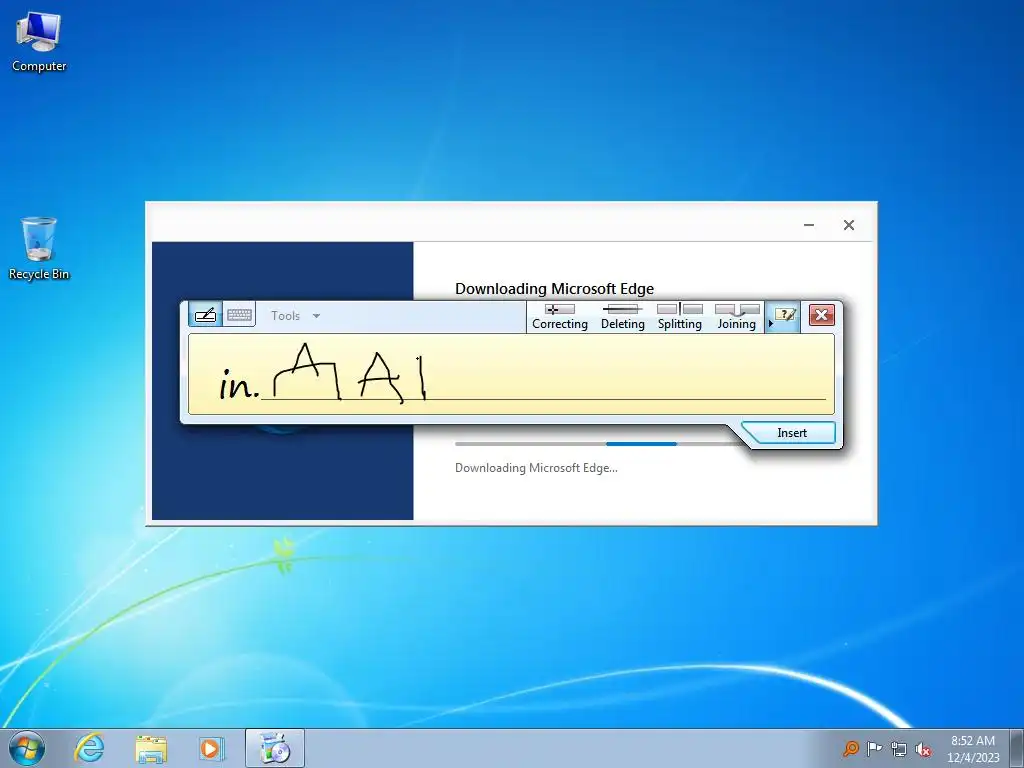Screen dimensions: 1024x768
Task: Open the network tray icon
Action: point(899,749)
